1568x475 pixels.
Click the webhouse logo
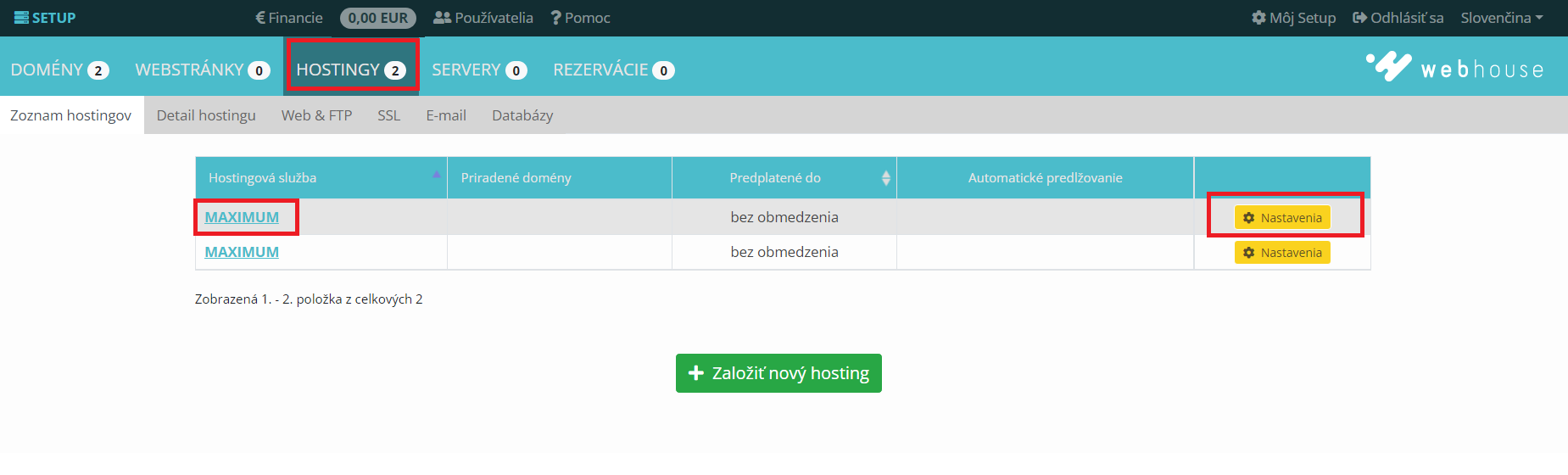pyautogui.click(x=1455, y=67)
